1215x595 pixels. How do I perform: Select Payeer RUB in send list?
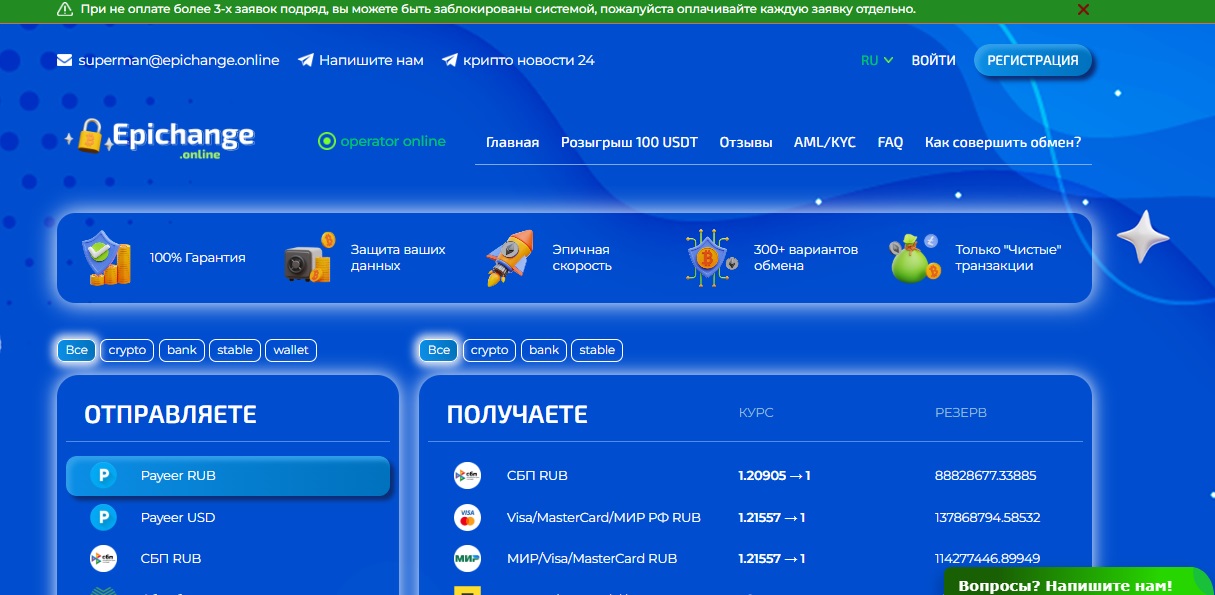pos(228,476)
